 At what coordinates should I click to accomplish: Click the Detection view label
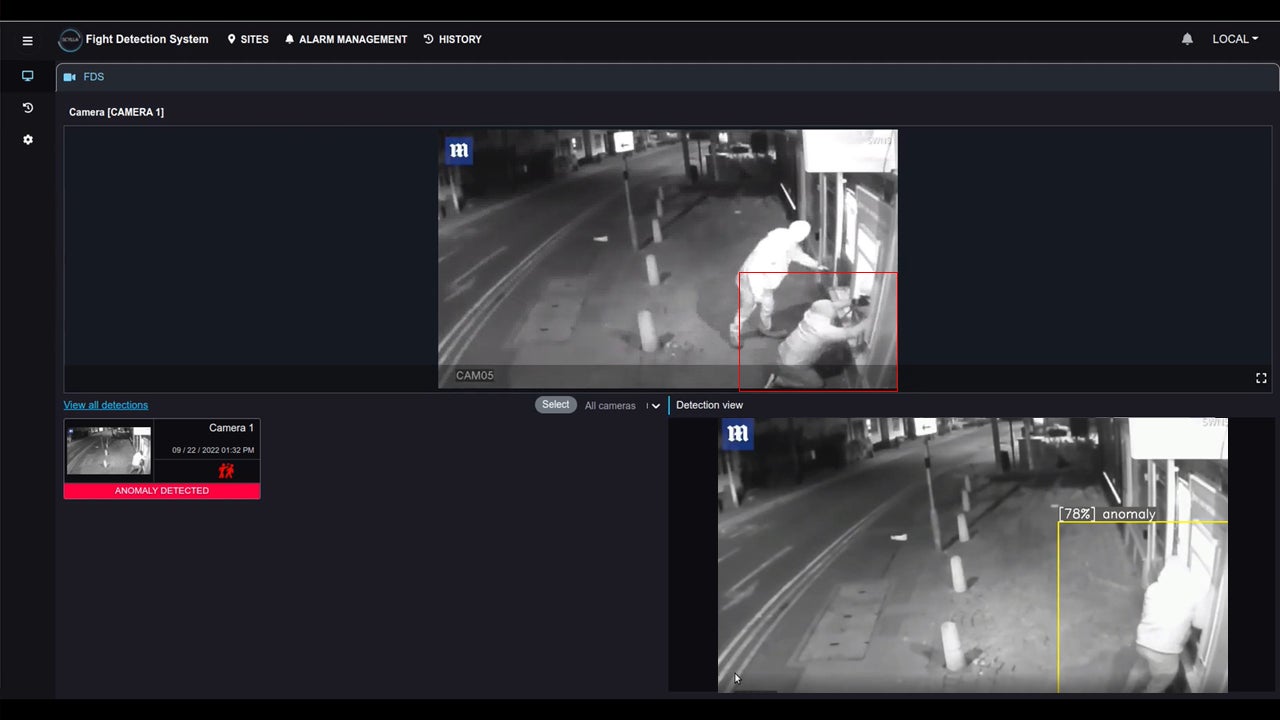click(x=709, y=405)
